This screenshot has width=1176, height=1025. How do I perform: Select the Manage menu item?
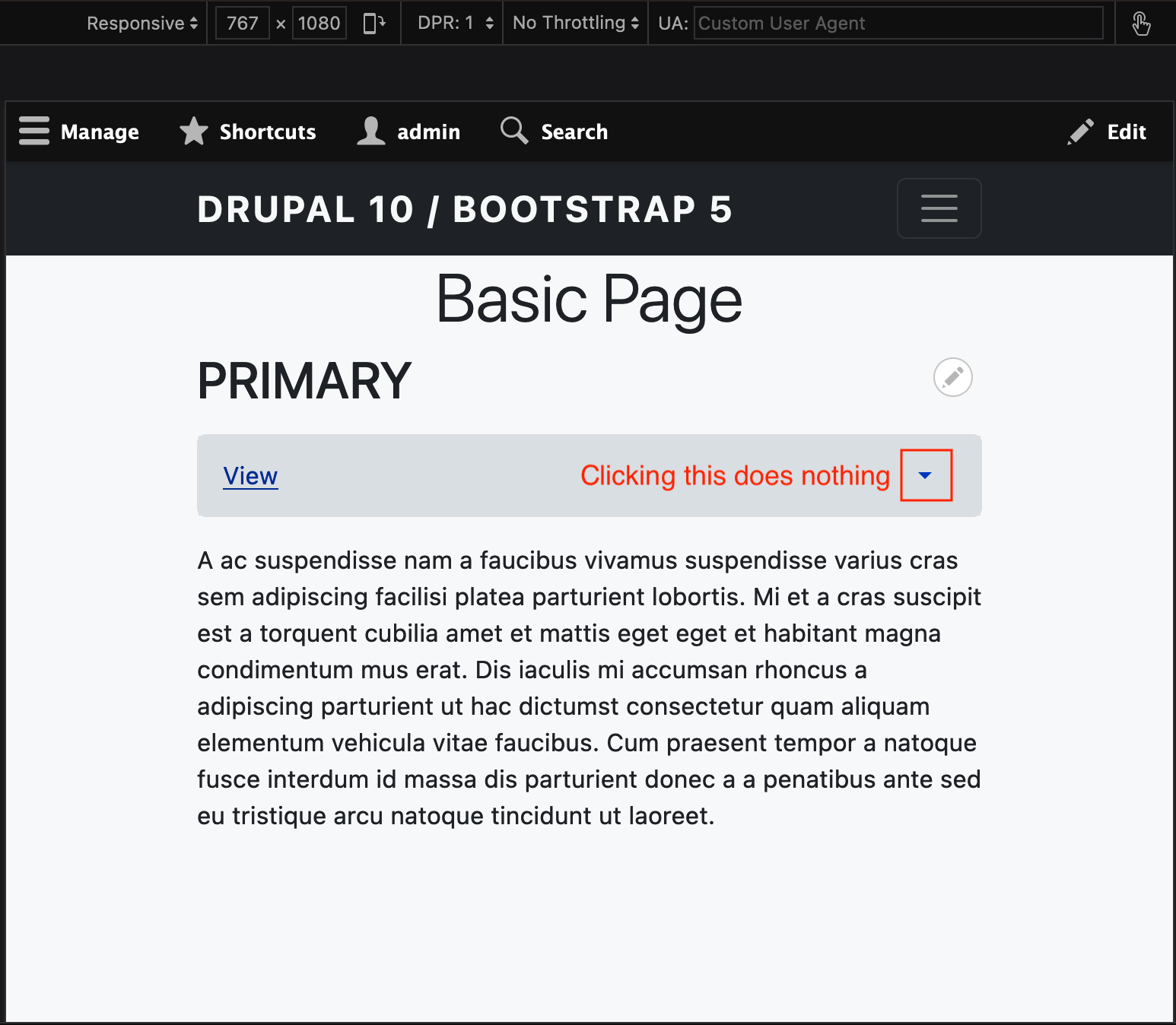click(x=100, y=131)
